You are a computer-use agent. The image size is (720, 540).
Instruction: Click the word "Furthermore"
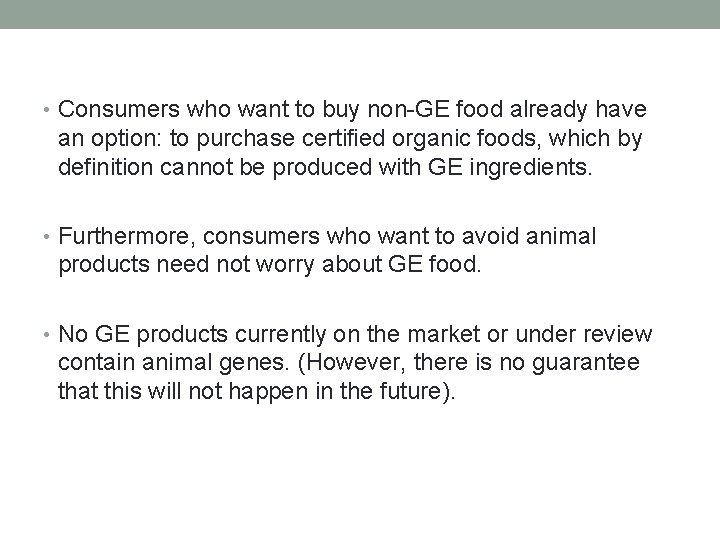click(122, 237)
